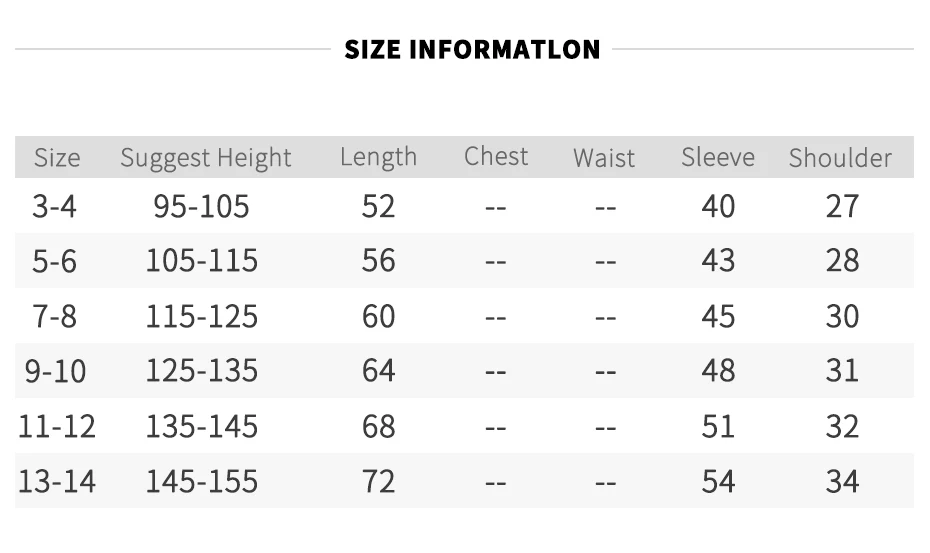Click sleeve value 51
The height and width of the screenshot is (553, 930).
(x=718, y=427)
